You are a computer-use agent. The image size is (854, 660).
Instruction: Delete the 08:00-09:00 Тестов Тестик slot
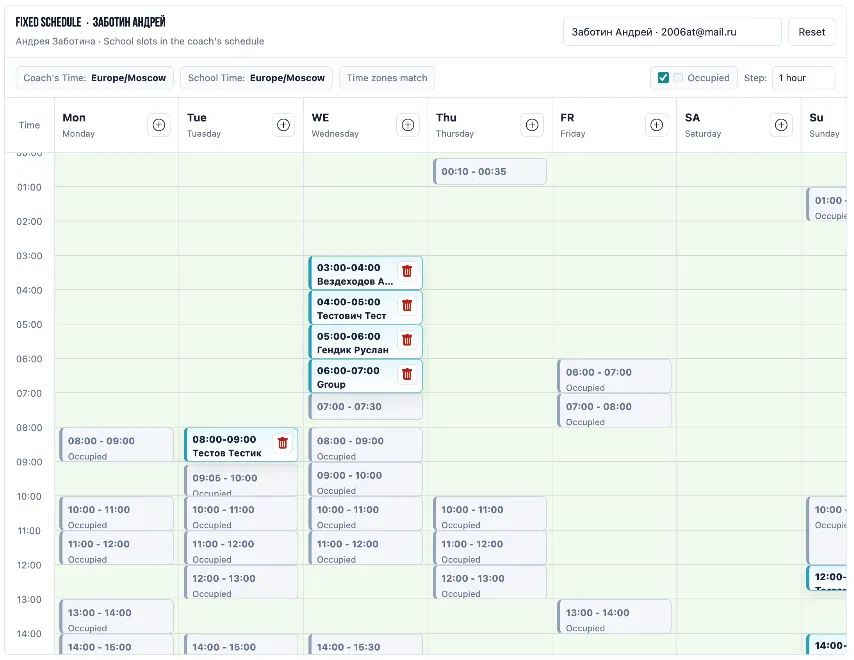[283, 443]
